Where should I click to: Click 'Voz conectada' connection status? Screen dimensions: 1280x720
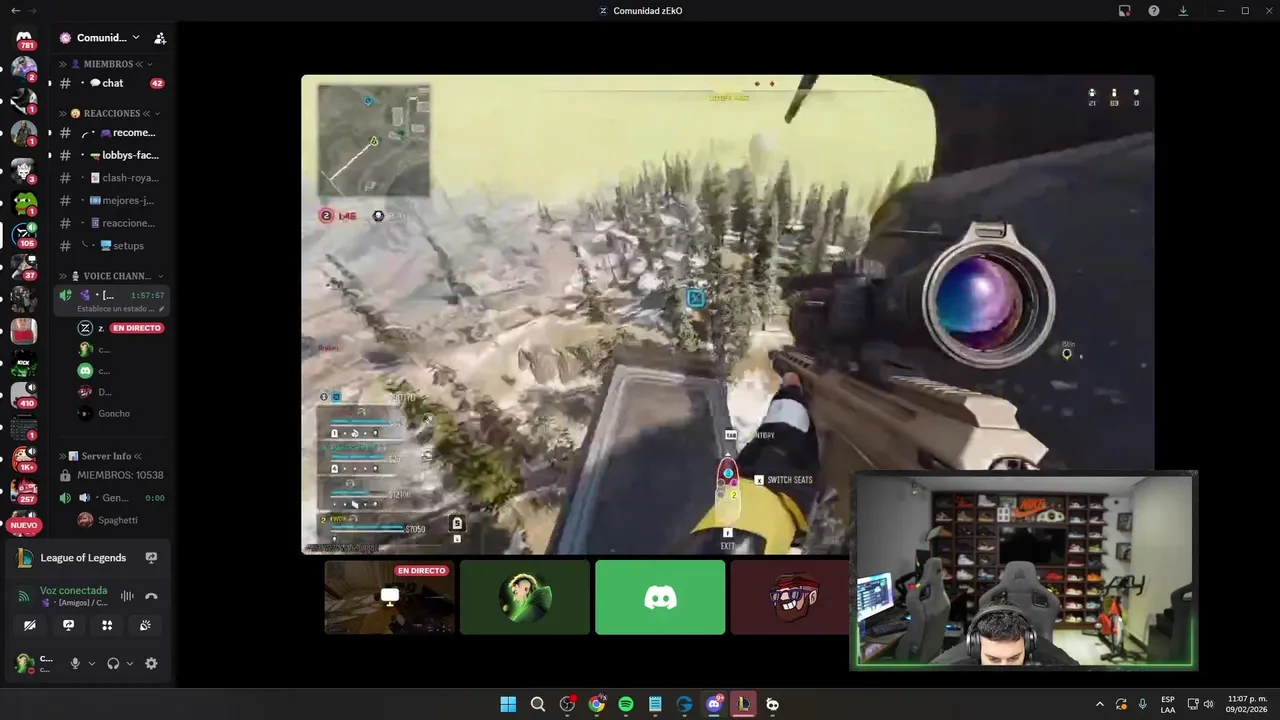click(73, 590)
